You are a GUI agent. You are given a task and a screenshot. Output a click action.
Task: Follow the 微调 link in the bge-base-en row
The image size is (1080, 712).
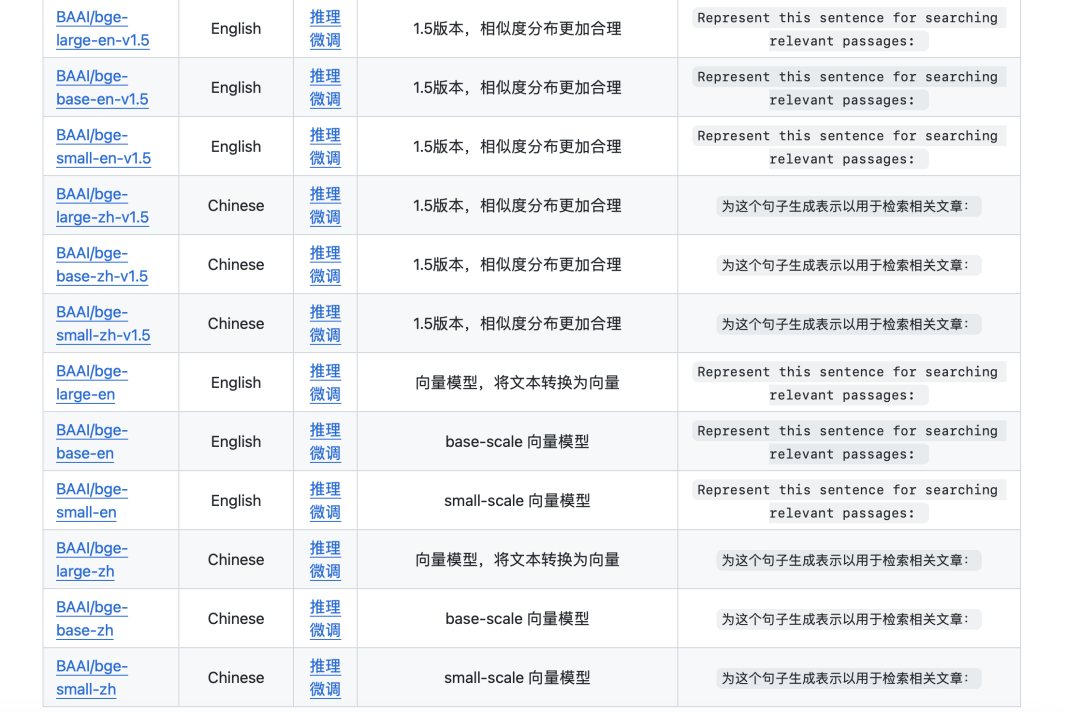click(x=325, y=454)
